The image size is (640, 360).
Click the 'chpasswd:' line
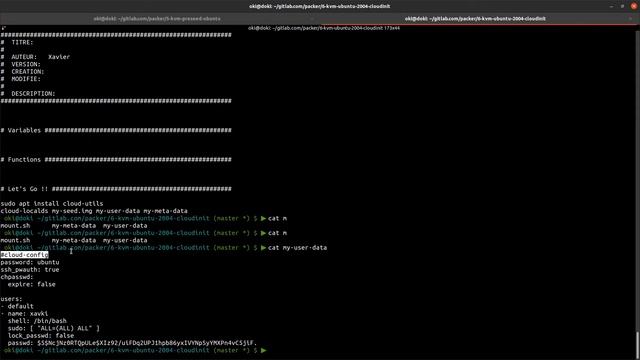point(17,277)
